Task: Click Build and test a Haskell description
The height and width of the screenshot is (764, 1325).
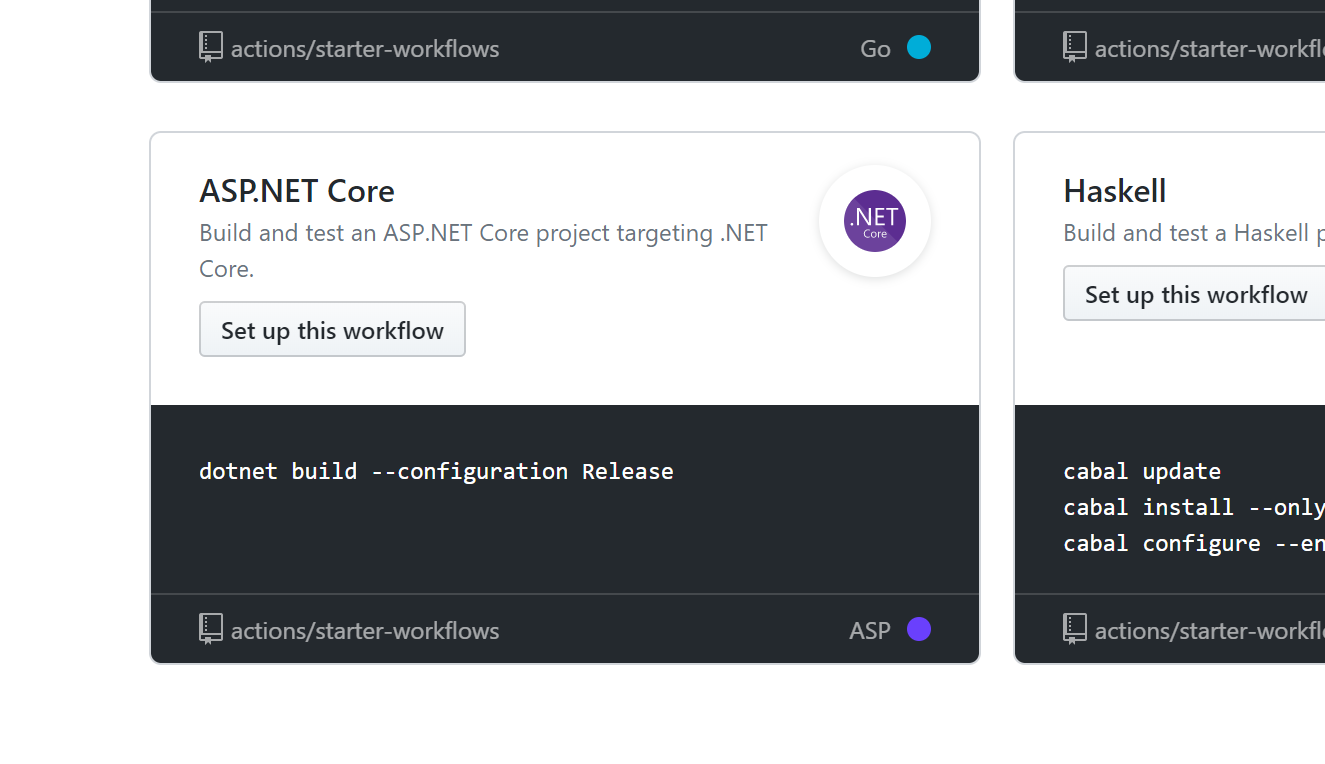Action: pos(1194,233)
